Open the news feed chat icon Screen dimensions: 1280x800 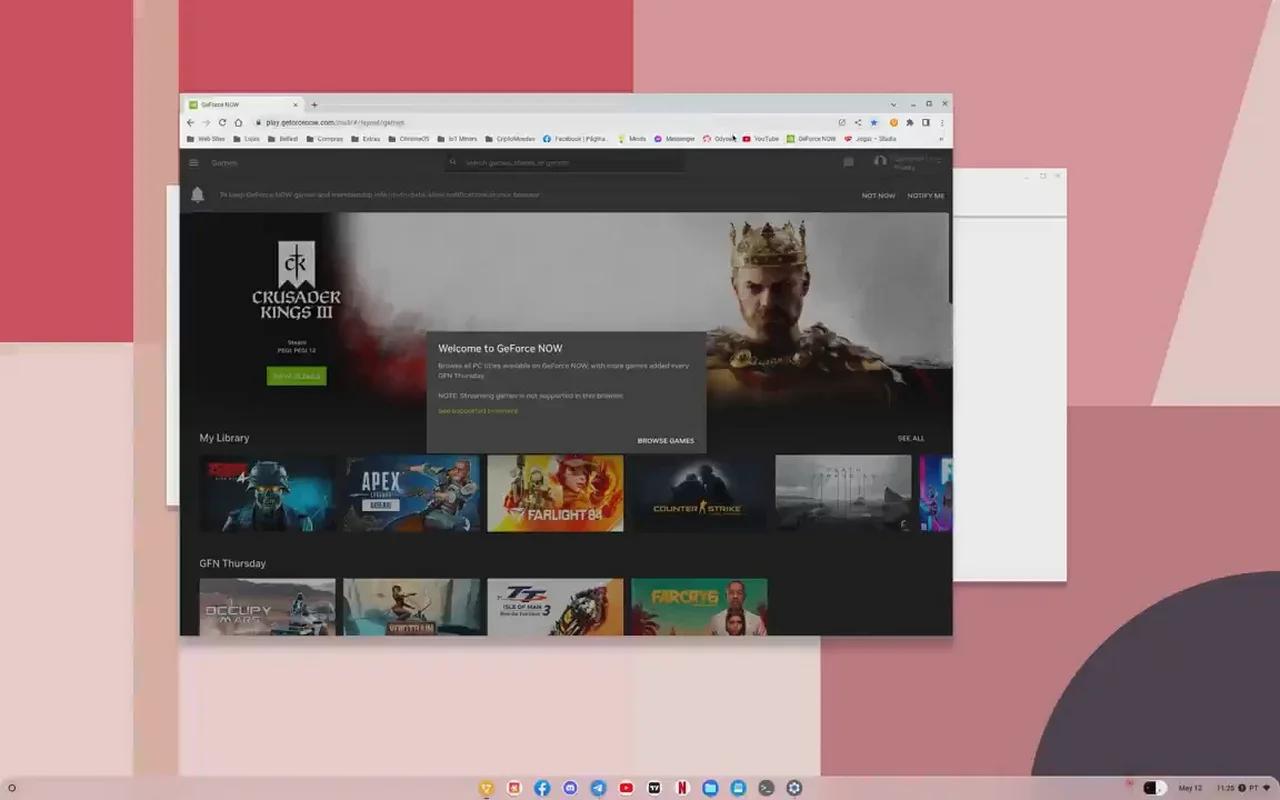pos(848,162)
